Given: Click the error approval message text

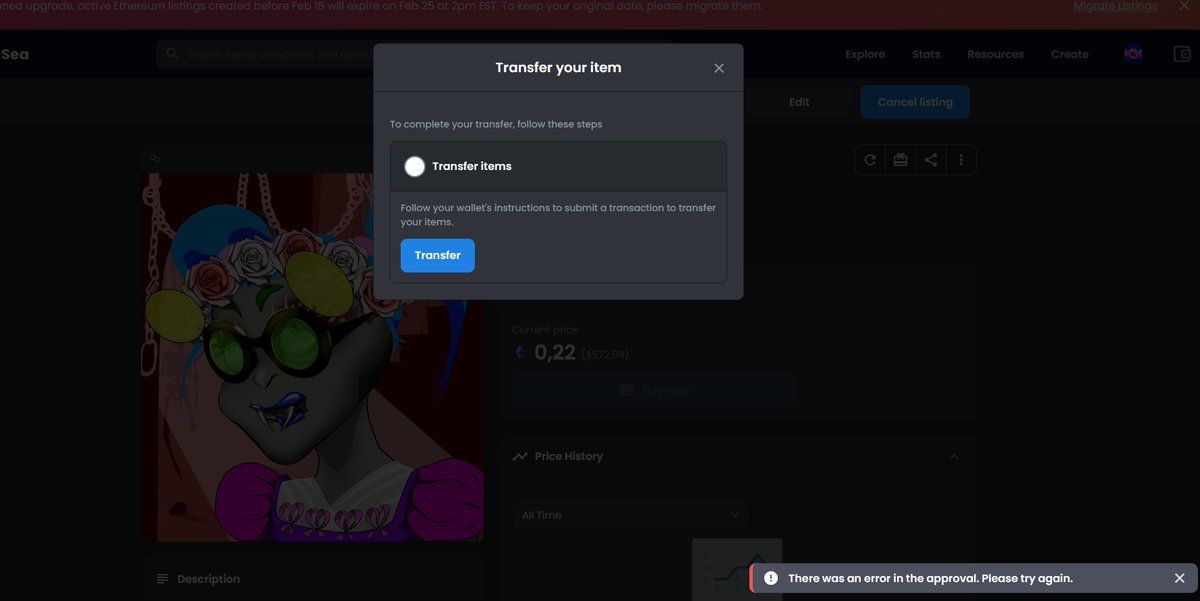Looking at the screenshot, I should [x=930, y=578].
